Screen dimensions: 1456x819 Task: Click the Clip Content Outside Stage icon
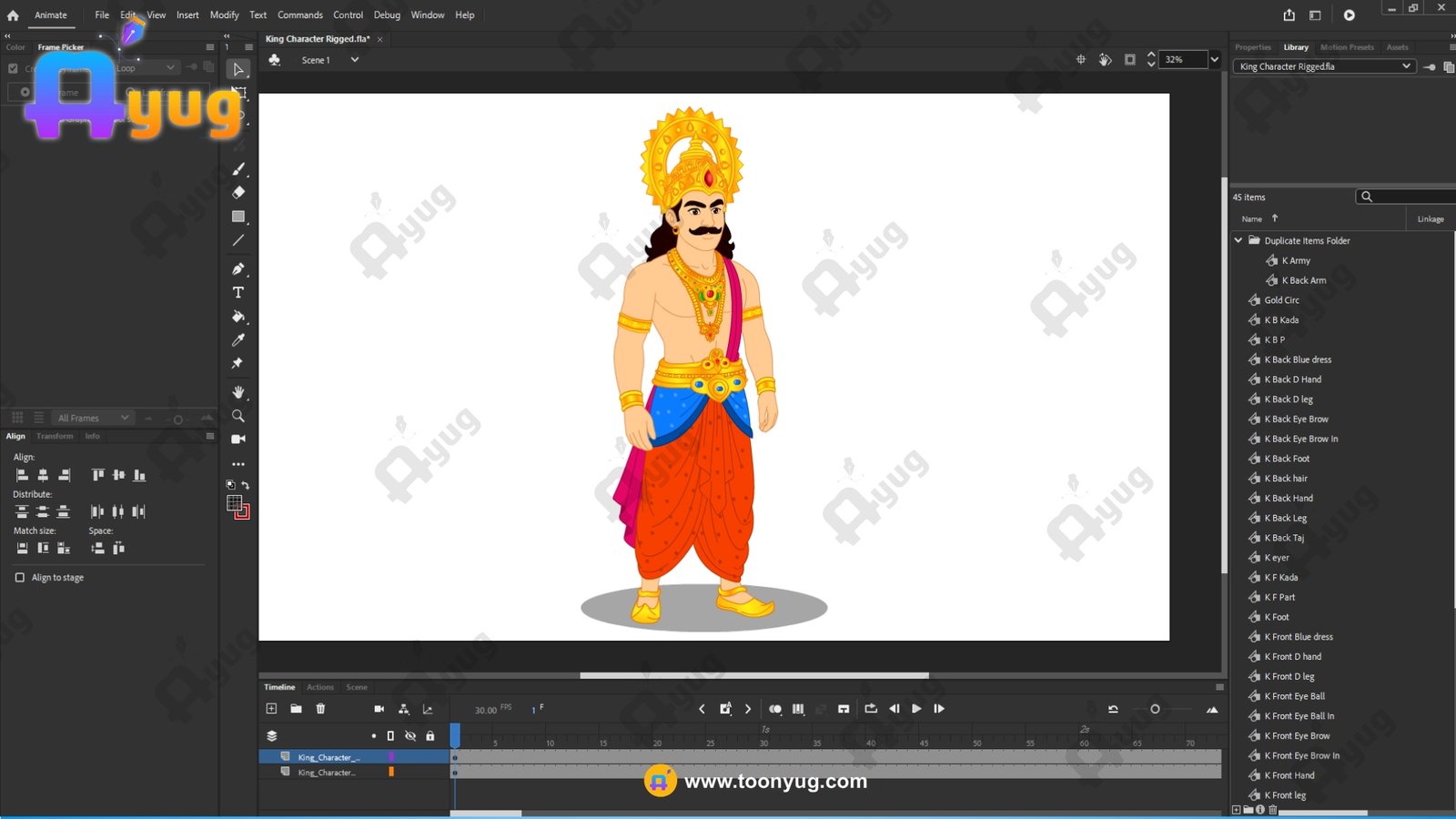[x=1129, y=59]
